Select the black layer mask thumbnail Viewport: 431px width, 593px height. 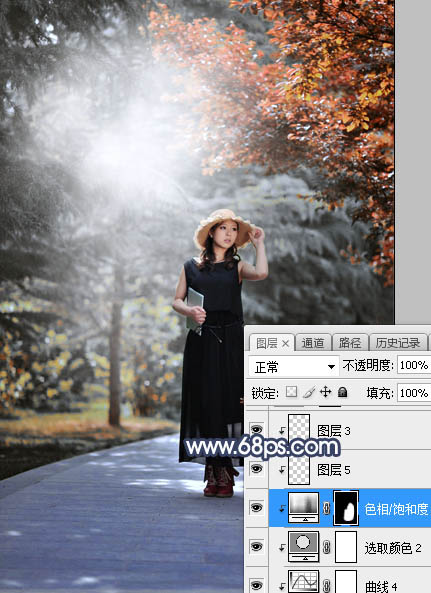(346, 508)
